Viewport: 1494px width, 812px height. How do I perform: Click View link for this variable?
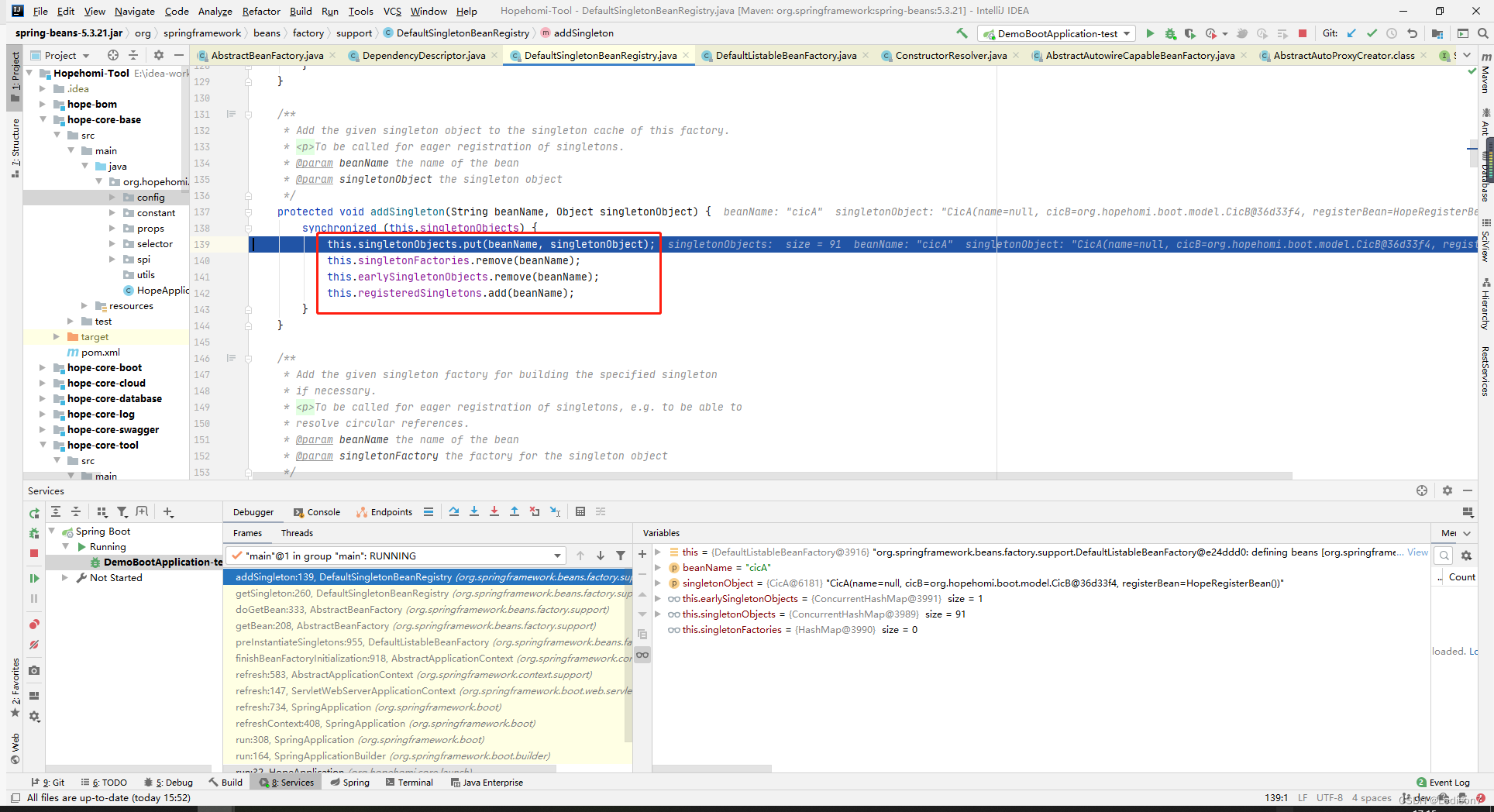pyautogui.click(x=1417, y=552)
